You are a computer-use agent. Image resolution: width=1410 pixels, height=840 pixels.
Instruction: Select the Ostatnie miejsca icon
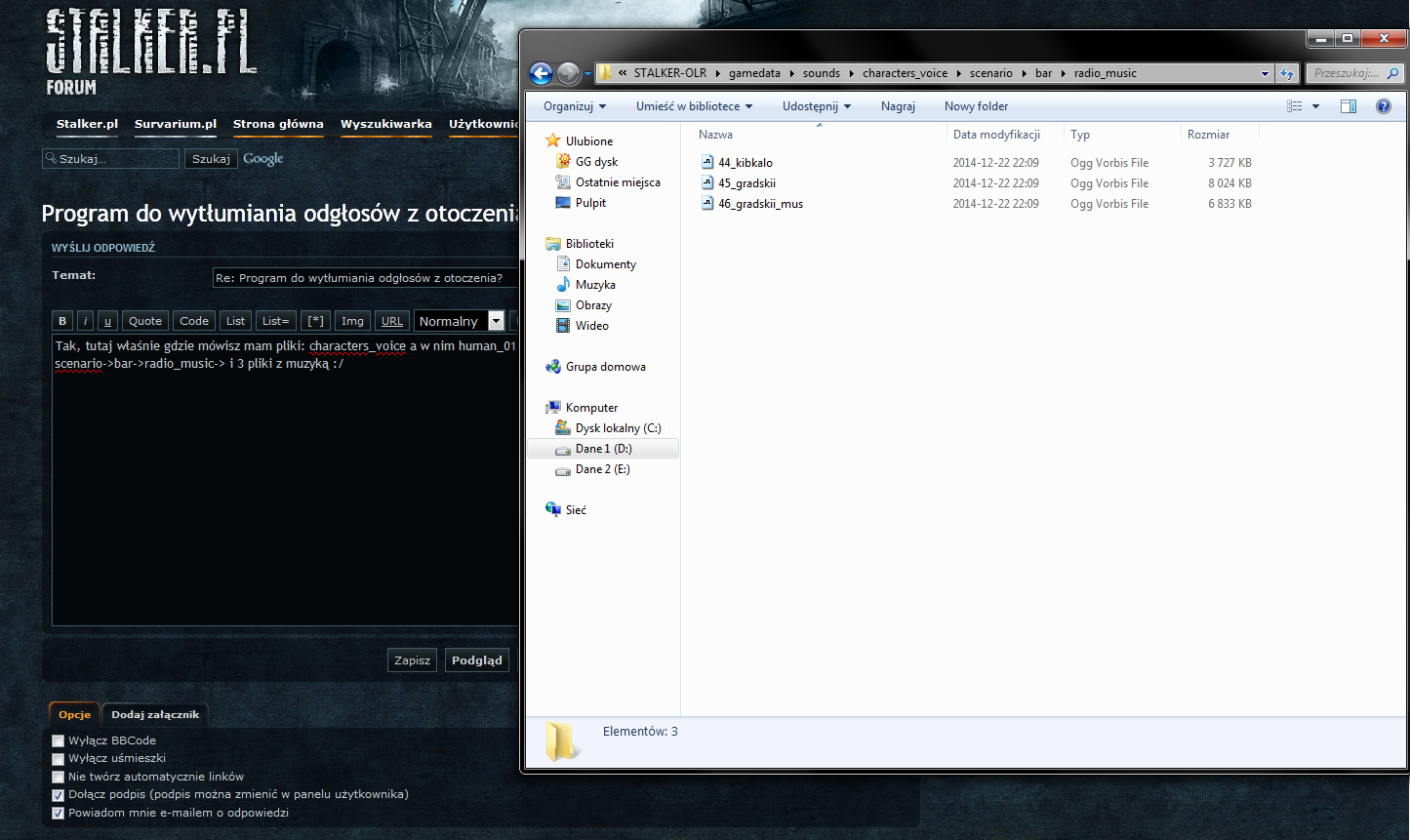pos(563,181)
